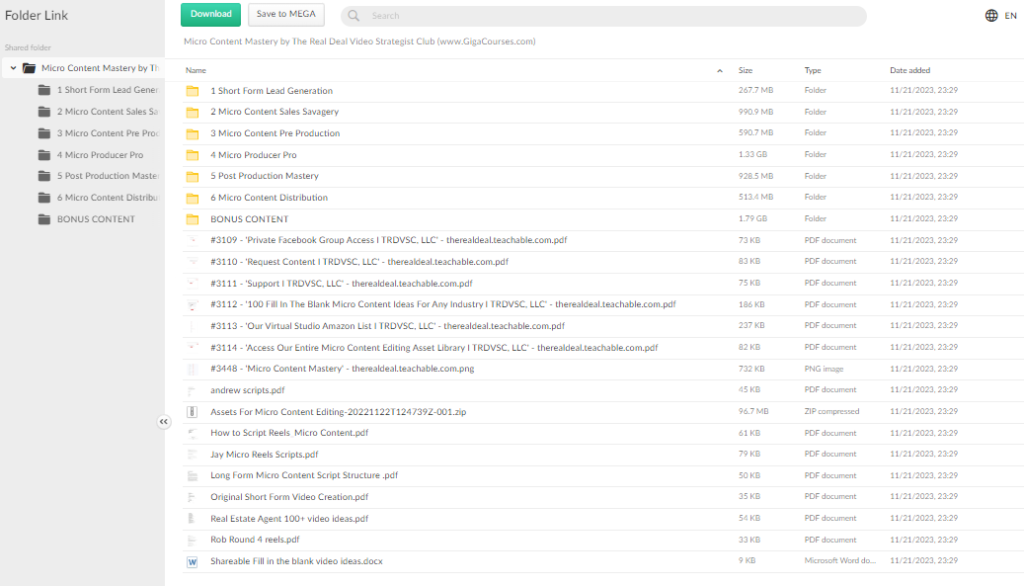
Task: Sort files by Date added column
Action: point(909,71)
